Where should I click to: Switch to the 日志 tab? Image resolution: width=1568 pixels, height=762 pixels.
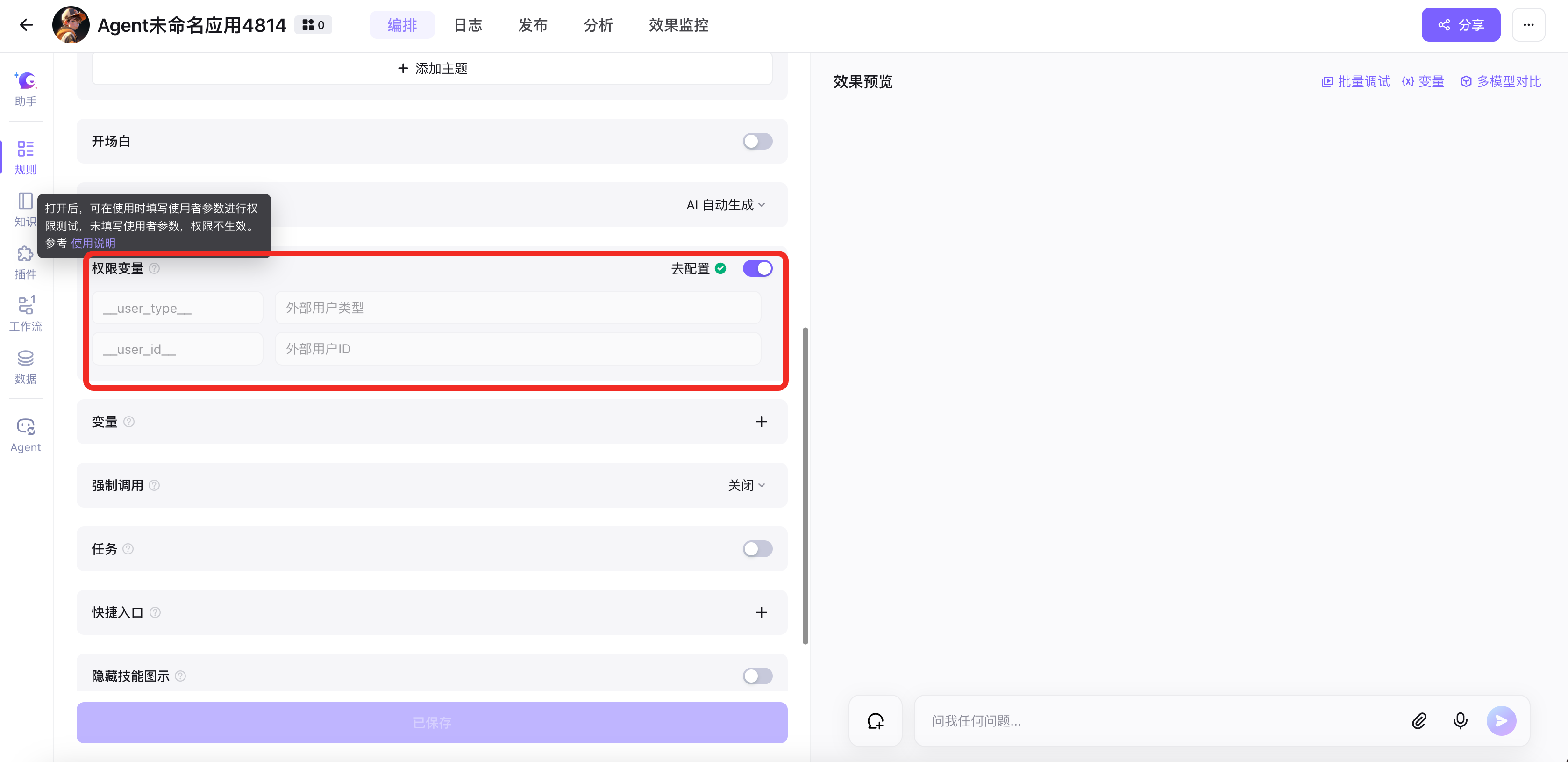pos(468,25)
